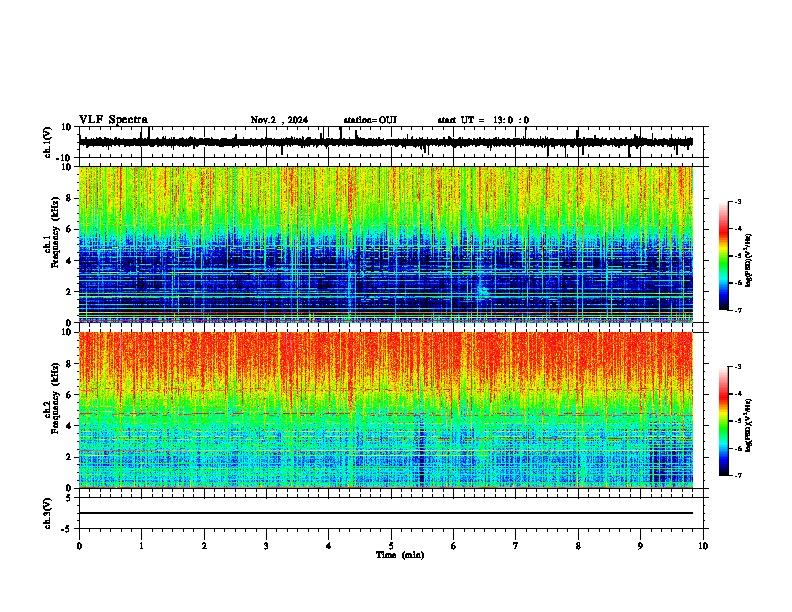Click the '8' kHz tick of ch.1 spectrogram
The height and width of the screenshot is (612, 792).
(69, 198)
